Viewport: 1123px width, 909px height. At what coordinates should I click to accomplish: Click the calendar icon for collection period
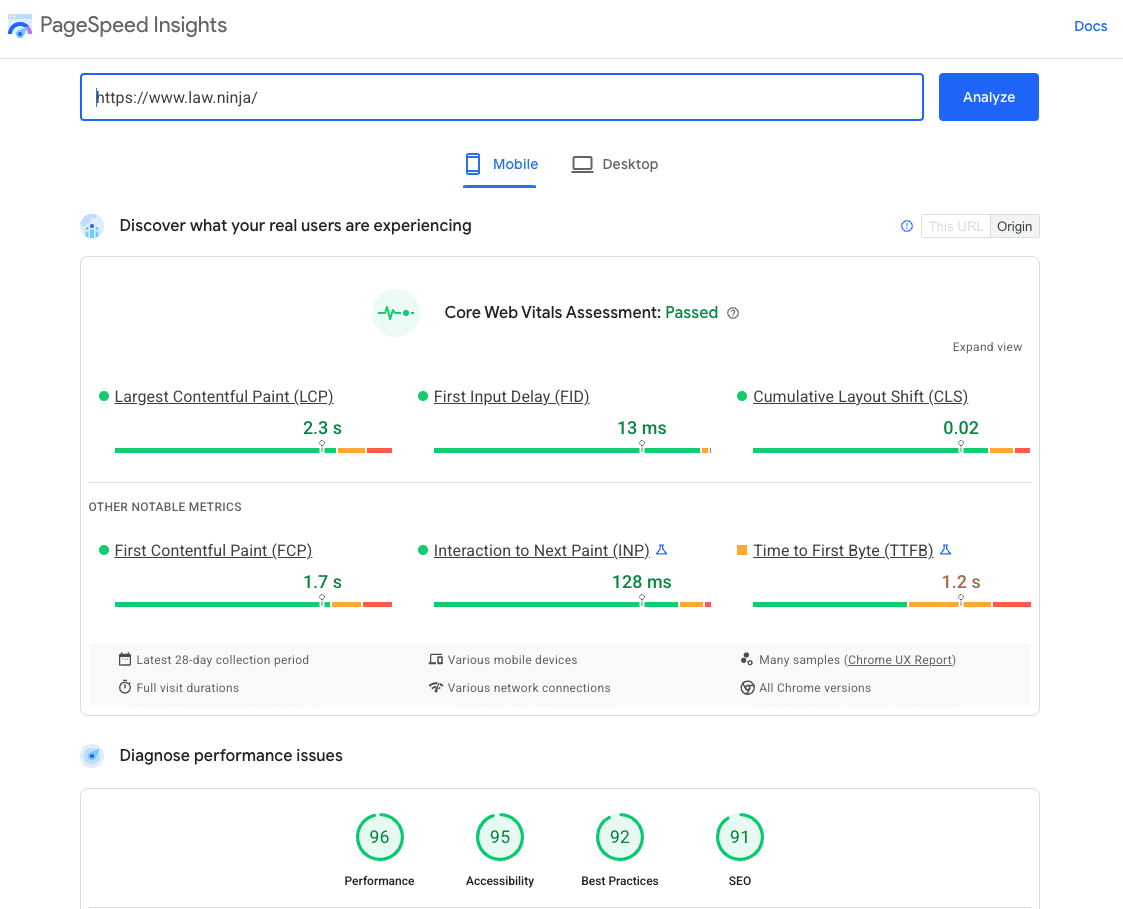click(x=125, y=659)
